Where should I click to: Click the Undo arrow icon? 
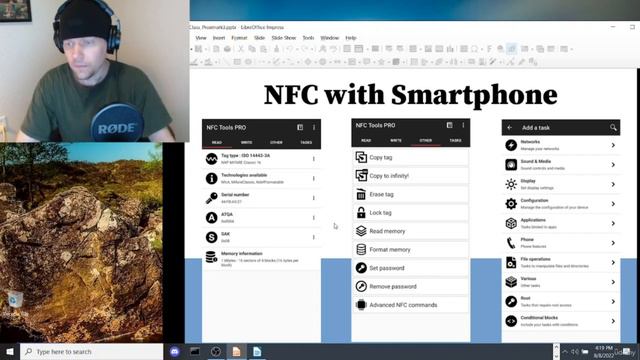(289, 49)
